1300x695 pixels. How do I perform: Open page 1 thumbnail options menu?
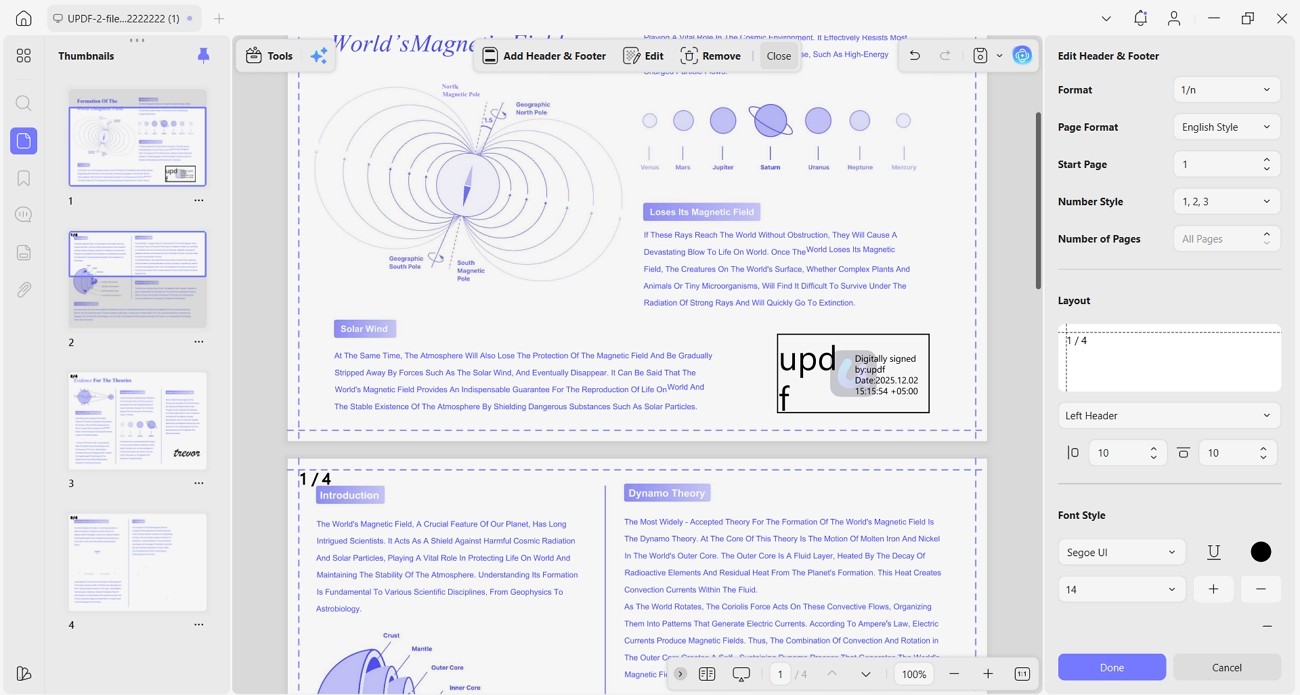[199, 200]
